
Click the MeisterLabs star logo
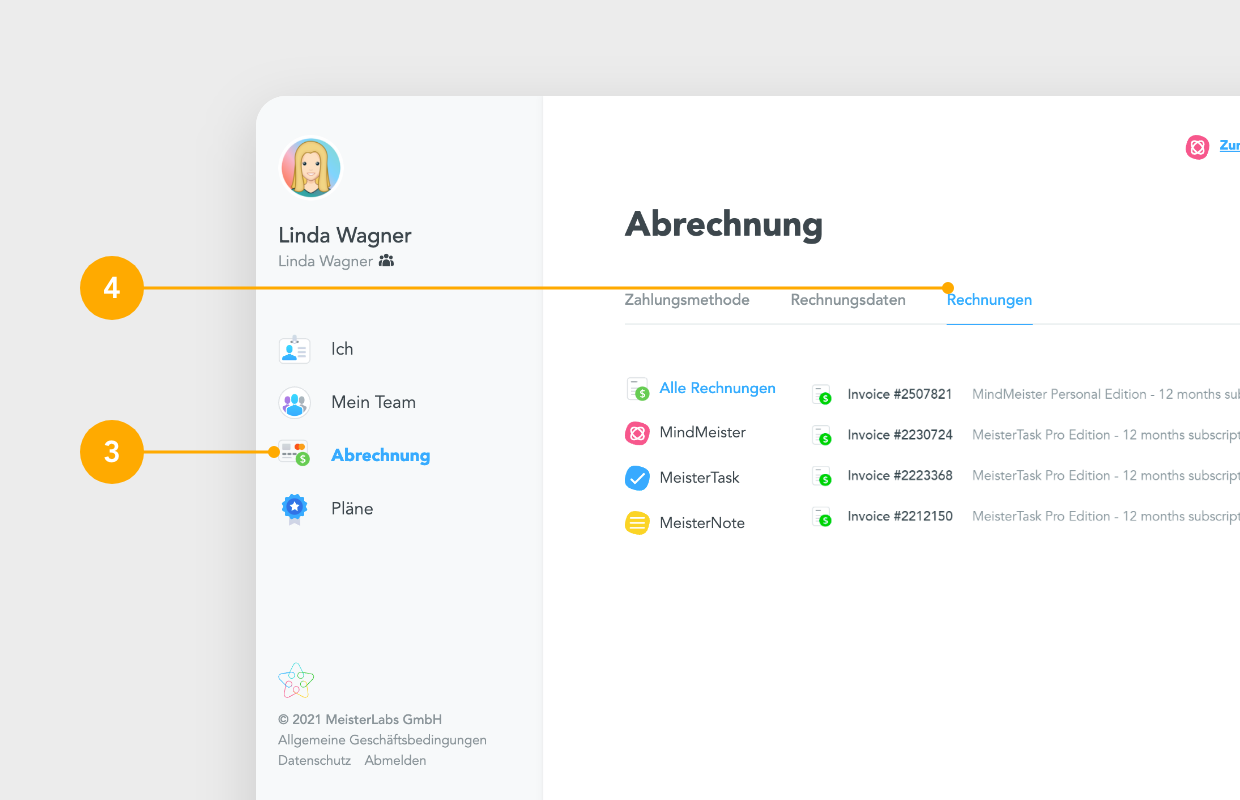point(296,681)
